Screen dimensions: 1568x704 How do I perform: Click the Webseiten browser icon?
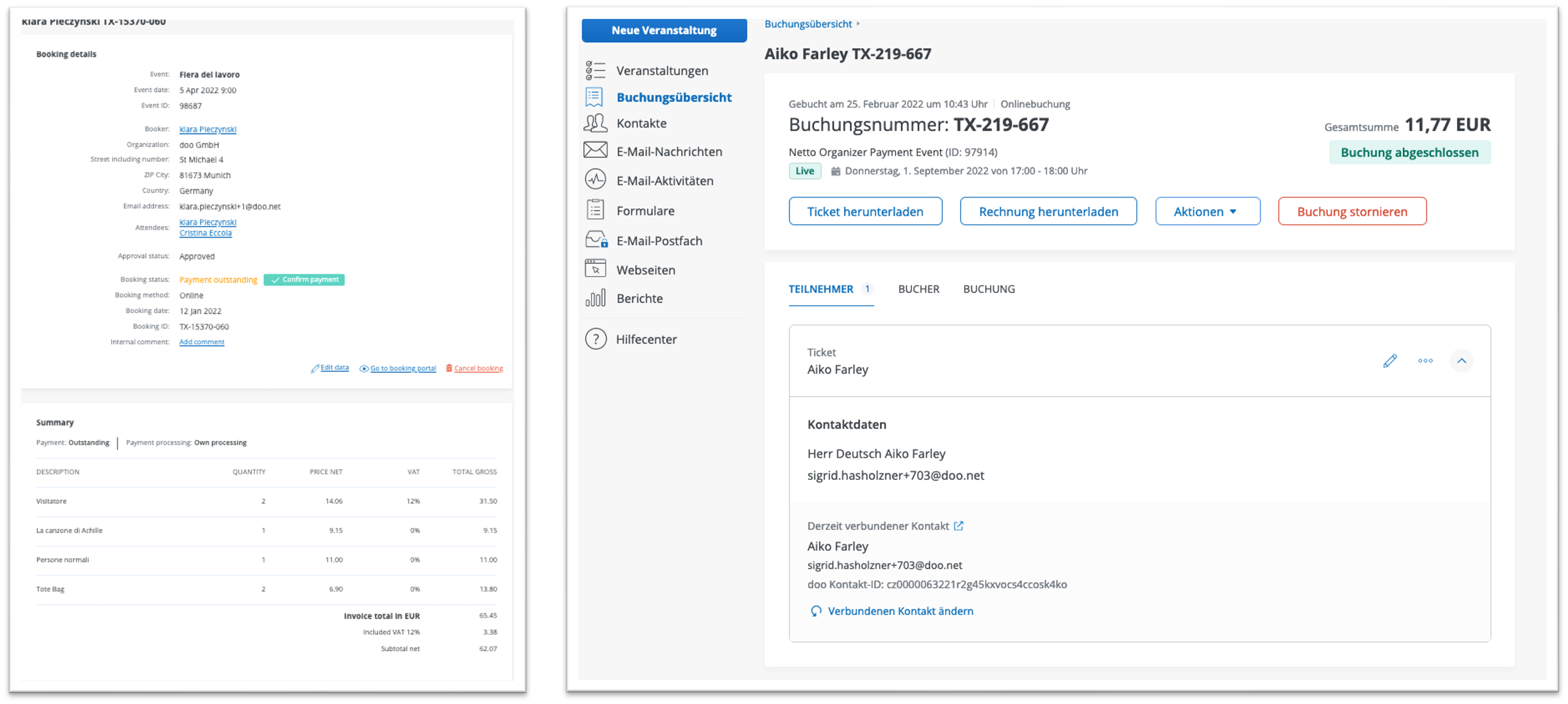[x=595, y=269]
